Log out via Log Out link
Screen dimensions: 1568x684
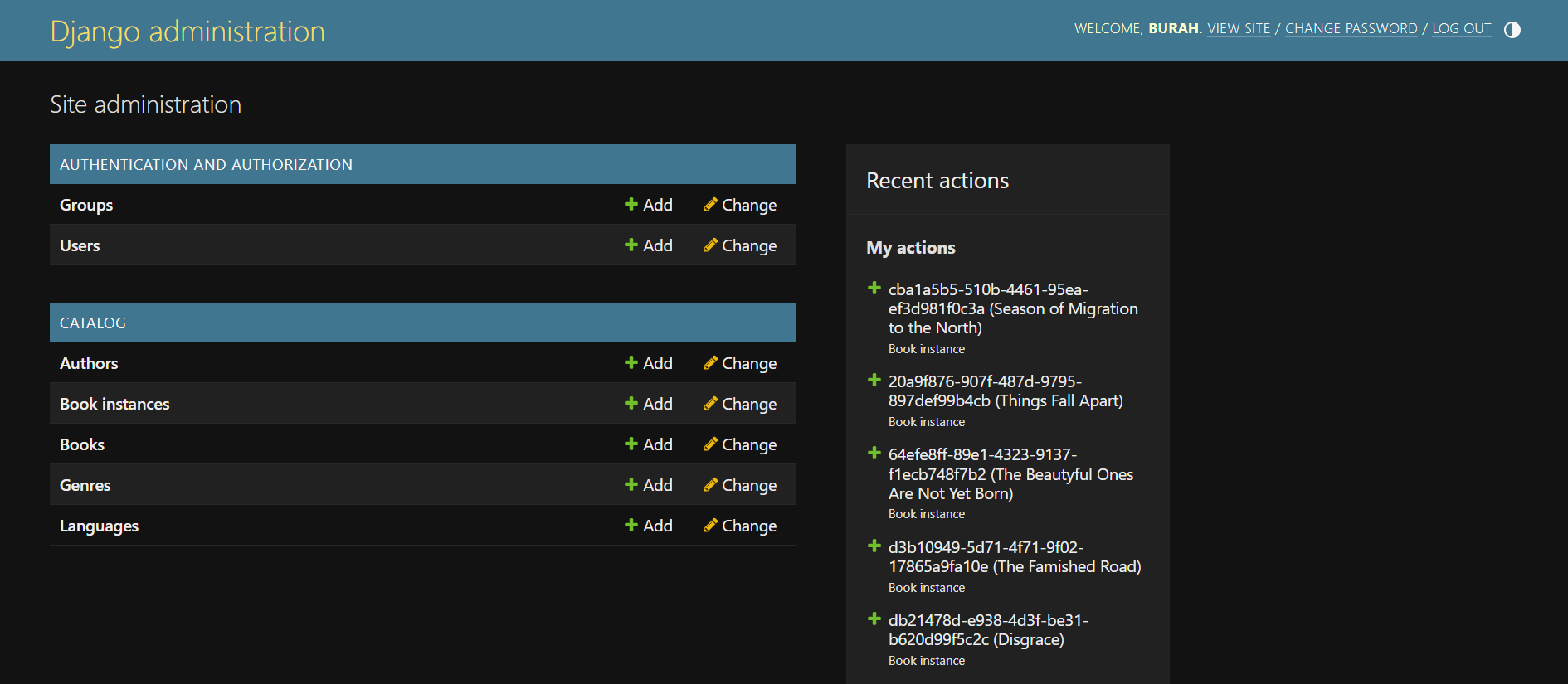click(x=1462, y=28)
